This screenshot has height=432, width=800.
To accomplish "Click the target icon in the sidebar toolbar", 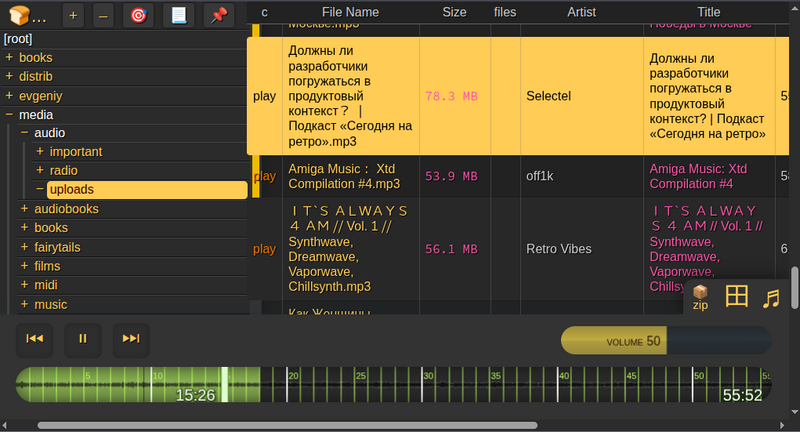I will tap(138, 15).
